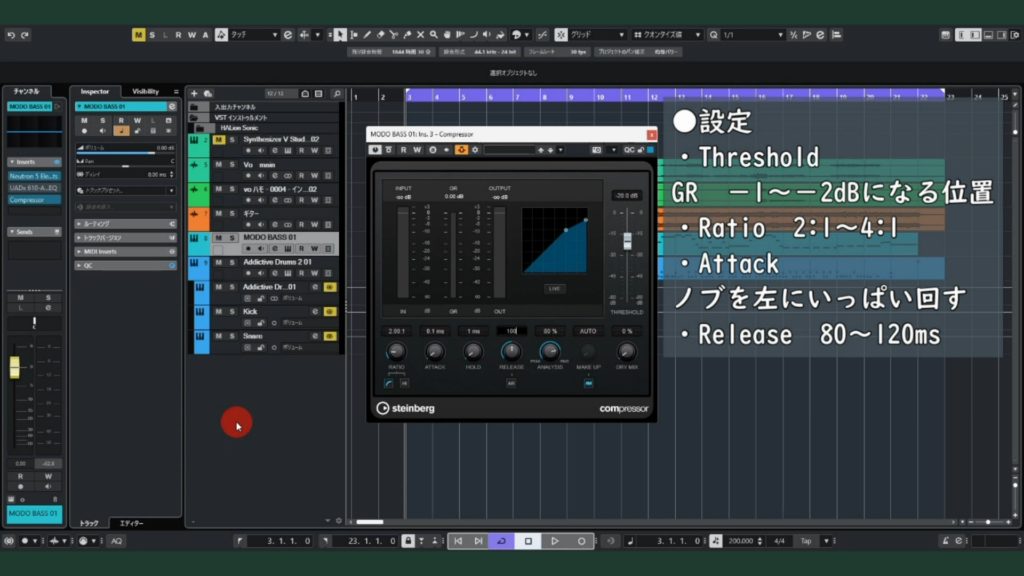Click the Compressor Threshold slider handle
Viewport: 1024px width, 576px height.
(x=628, y=240)
